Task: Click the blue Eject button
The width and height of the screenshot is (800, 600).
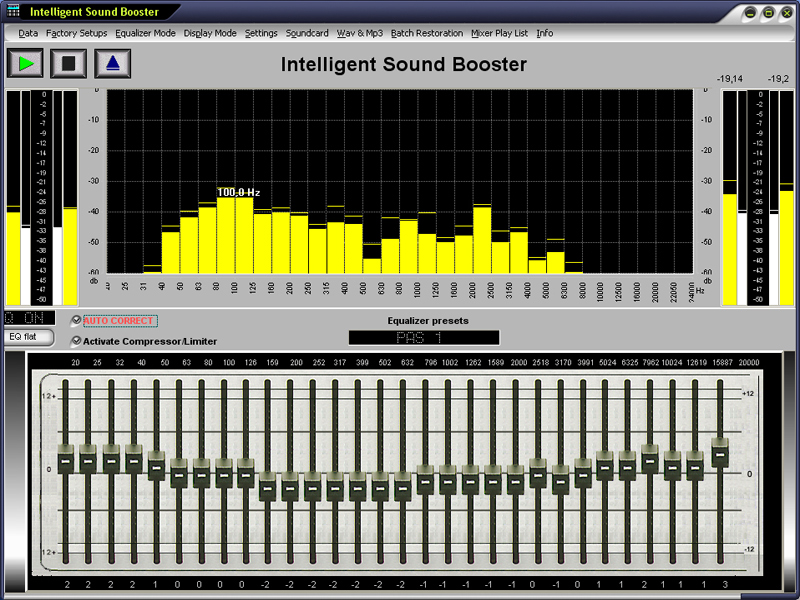Action: click(112, 63)
